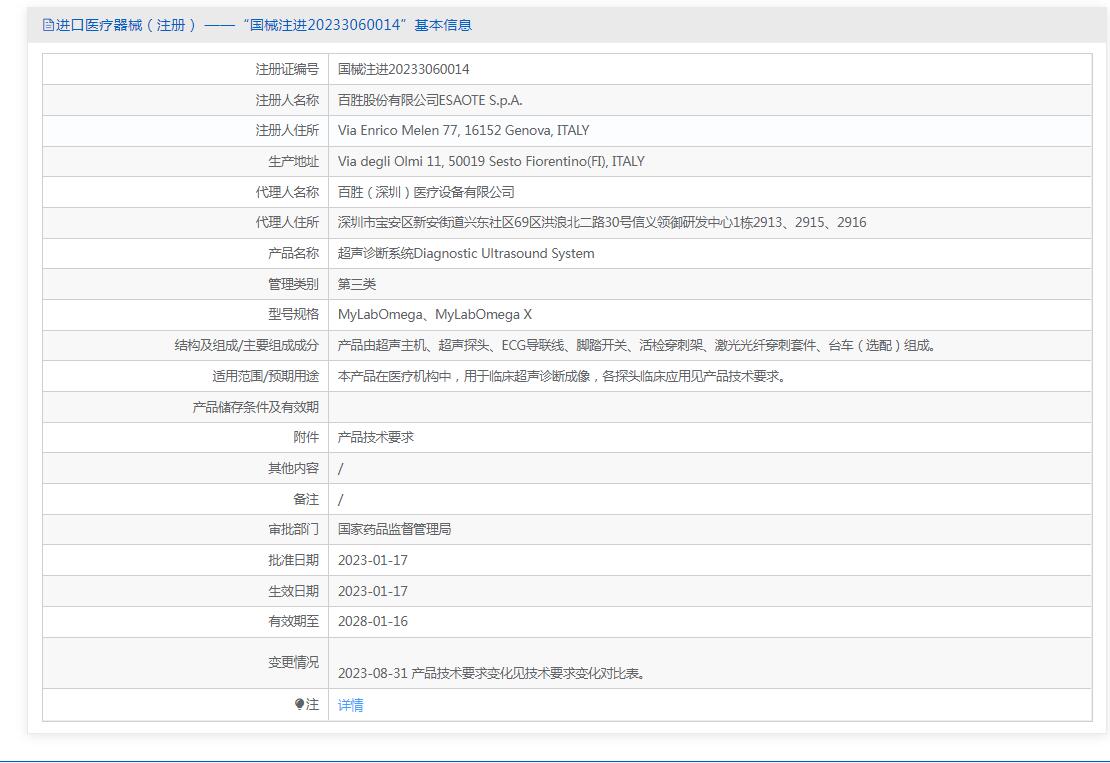Select production address Via degli Olmi 11

coord(491,161)
